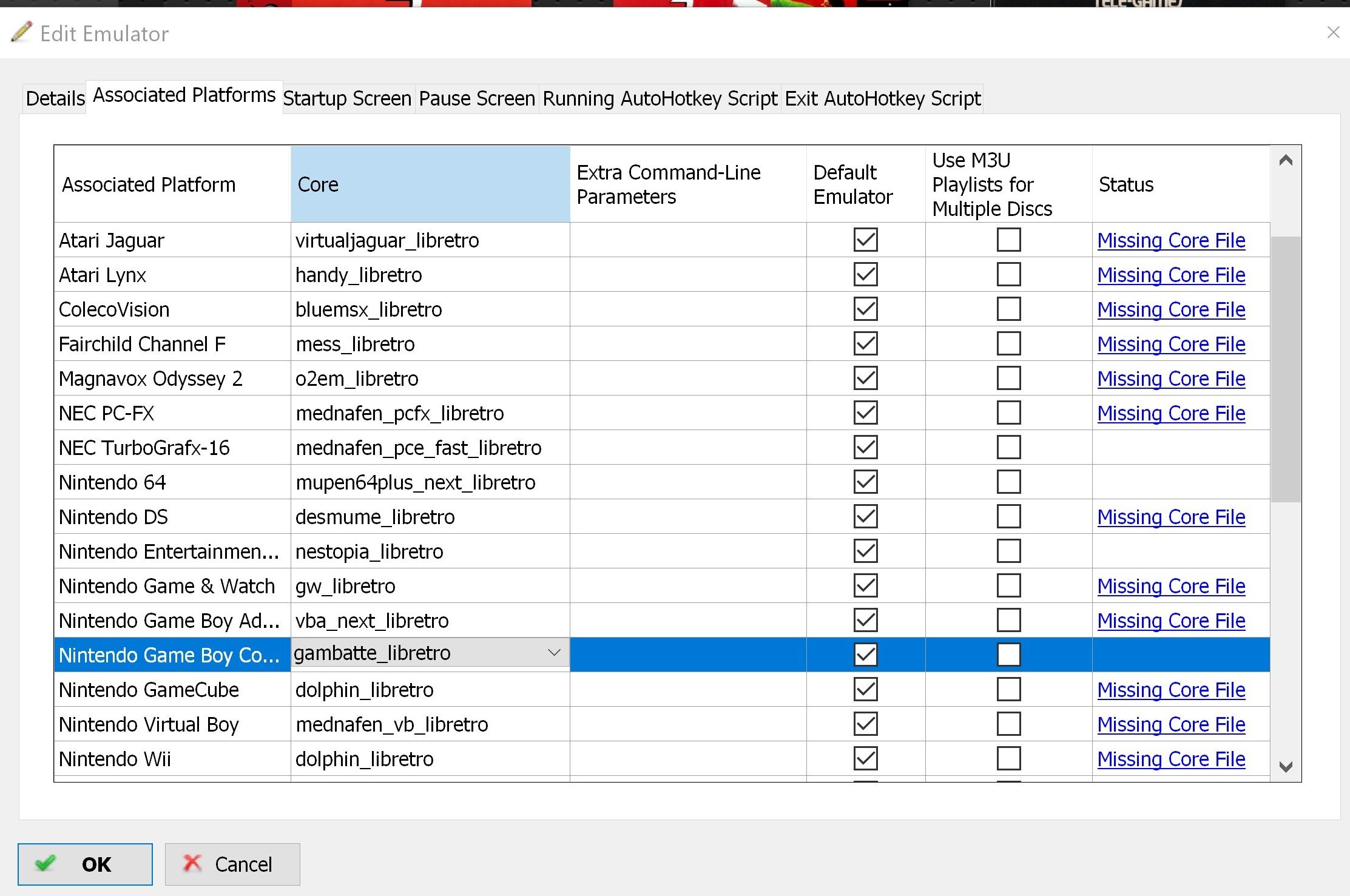The image size is (1350, 896).
Task: Enable M3U Playlists for Nintendo Game Boy Color row
Action: click(x=1008, y=655)
